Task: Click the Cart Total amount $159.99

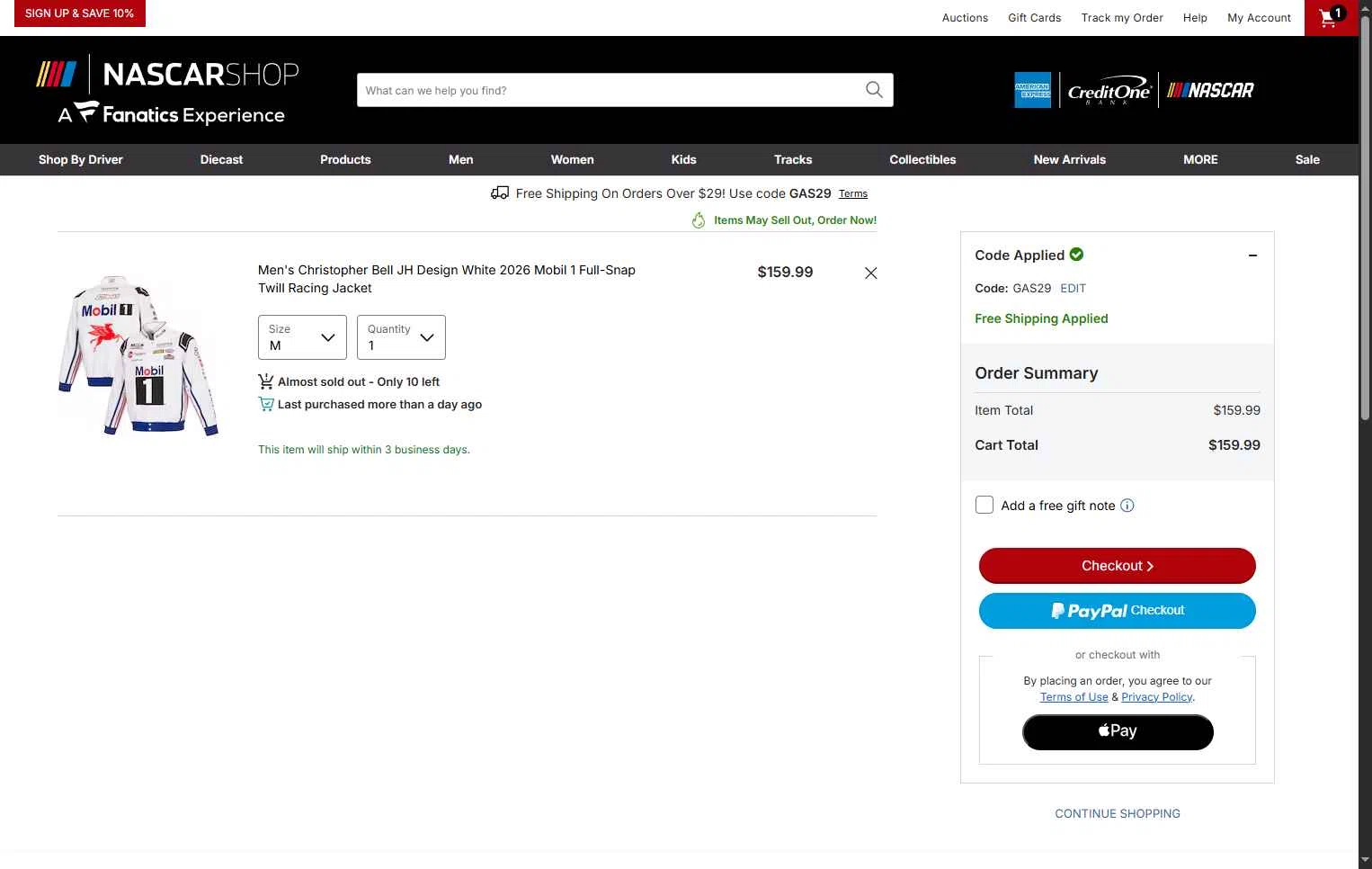Action: (x=1234, y=445)
